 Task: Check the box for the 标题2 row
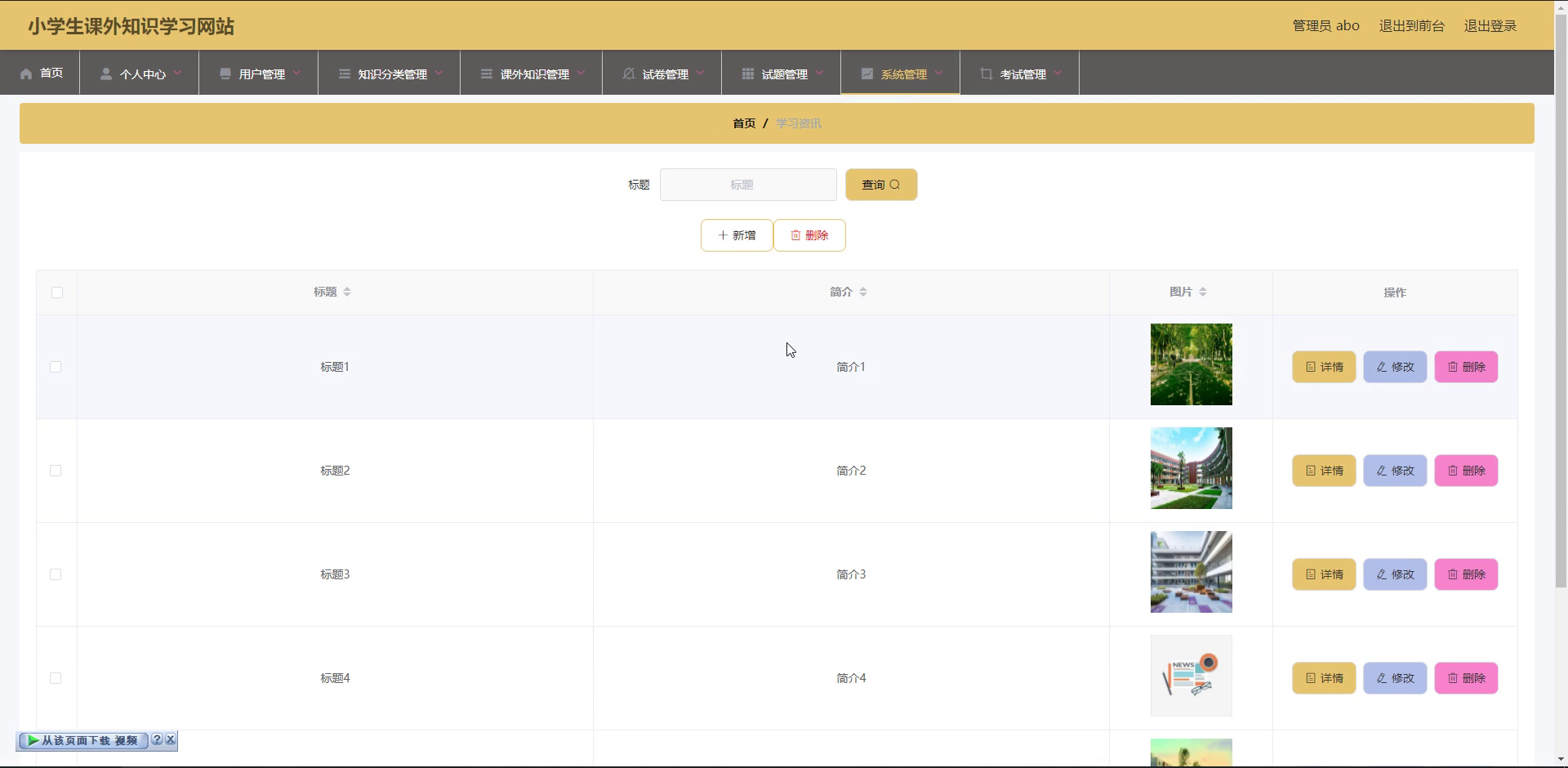point(56,471)
